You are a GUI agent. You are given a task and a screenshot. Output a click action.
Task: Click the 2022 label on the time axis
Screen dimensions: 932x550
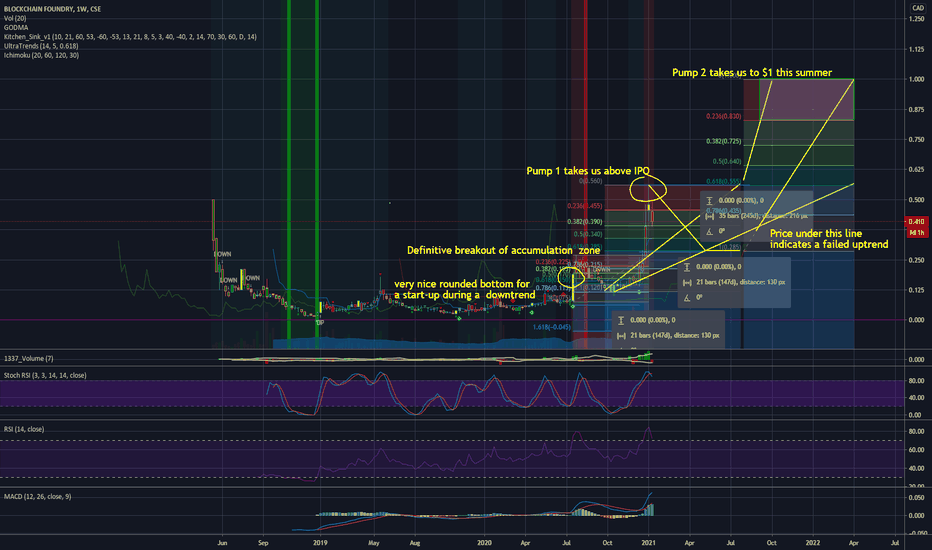pyautogui.click(x=813, y=542)
